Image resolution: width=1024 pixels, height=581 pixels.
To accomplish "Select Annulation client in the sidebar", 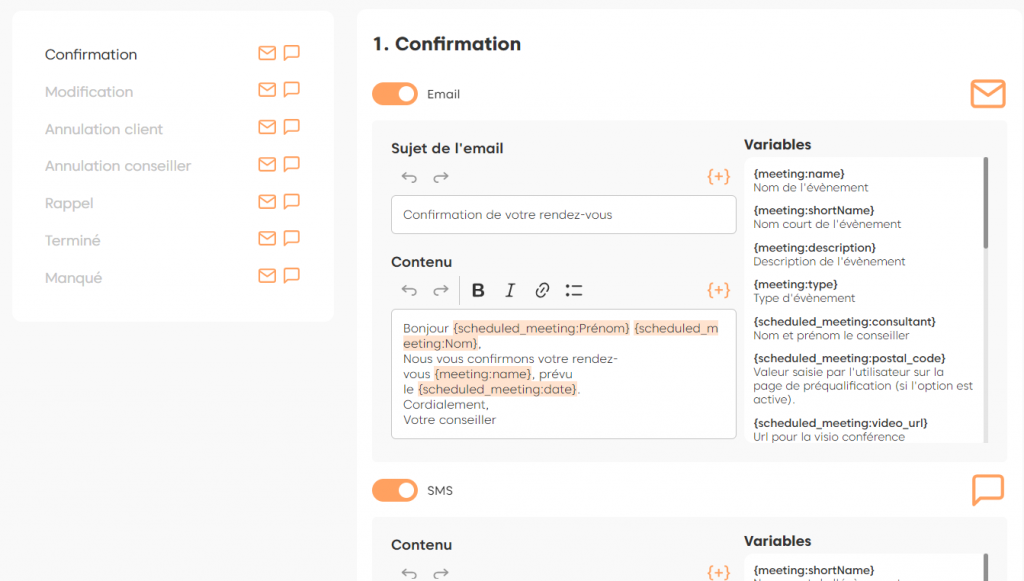I will click(104, 129).
